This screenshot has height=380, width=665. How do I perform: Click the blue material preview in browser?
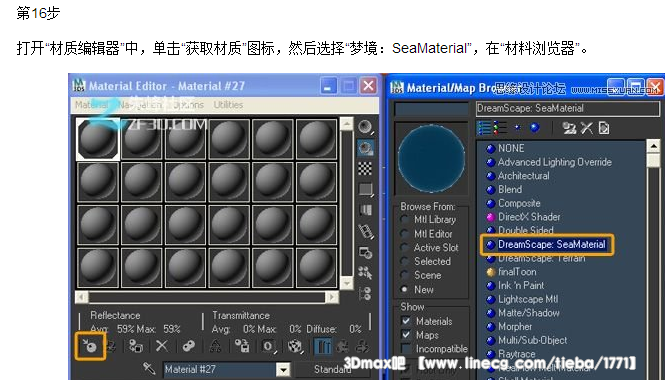point(431,159)
